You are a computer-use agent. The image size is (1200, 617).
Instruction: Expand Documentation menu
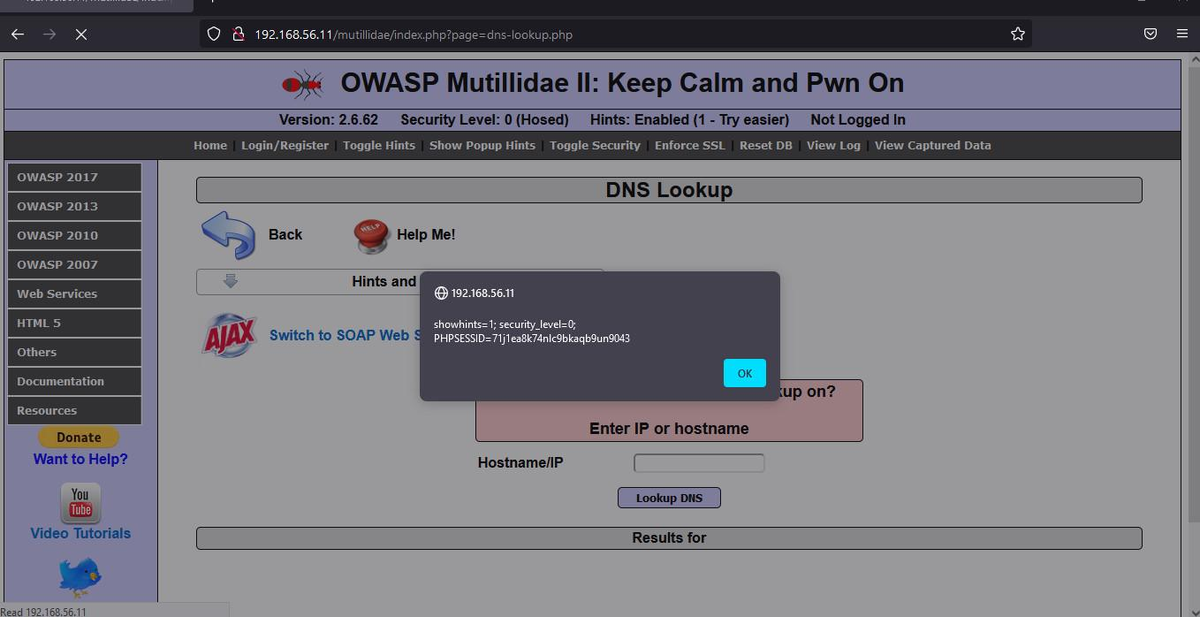click(x=74, y=381)
